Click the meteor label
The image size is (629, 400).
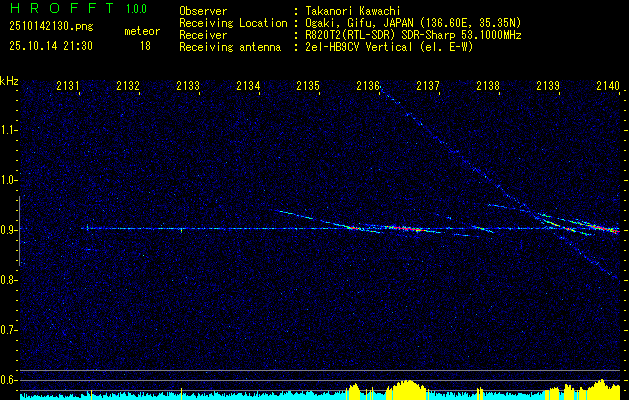(x=142, y=31)
